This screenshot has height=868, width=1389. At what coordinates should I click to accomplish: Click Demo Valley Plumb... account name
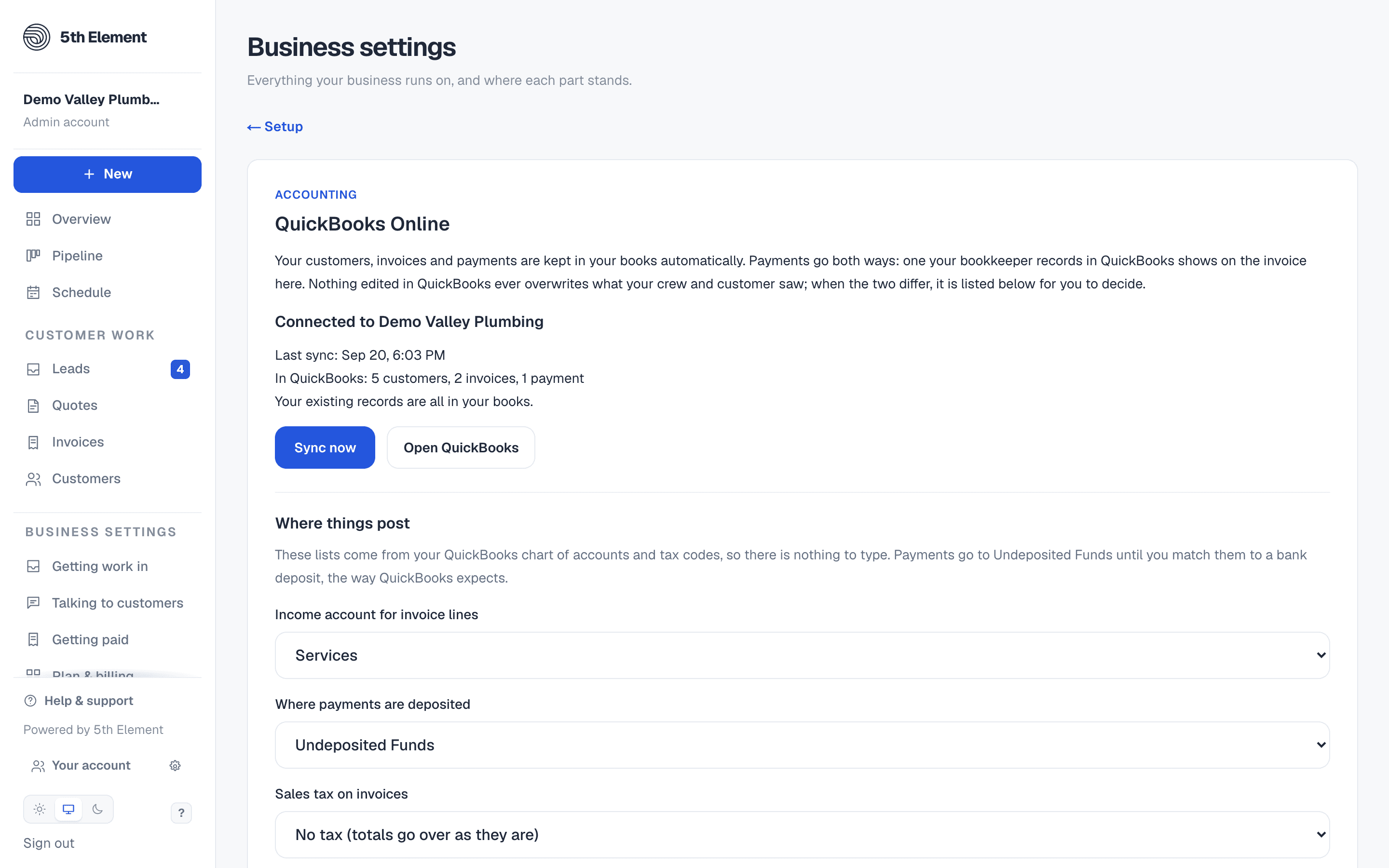(91, 100)
